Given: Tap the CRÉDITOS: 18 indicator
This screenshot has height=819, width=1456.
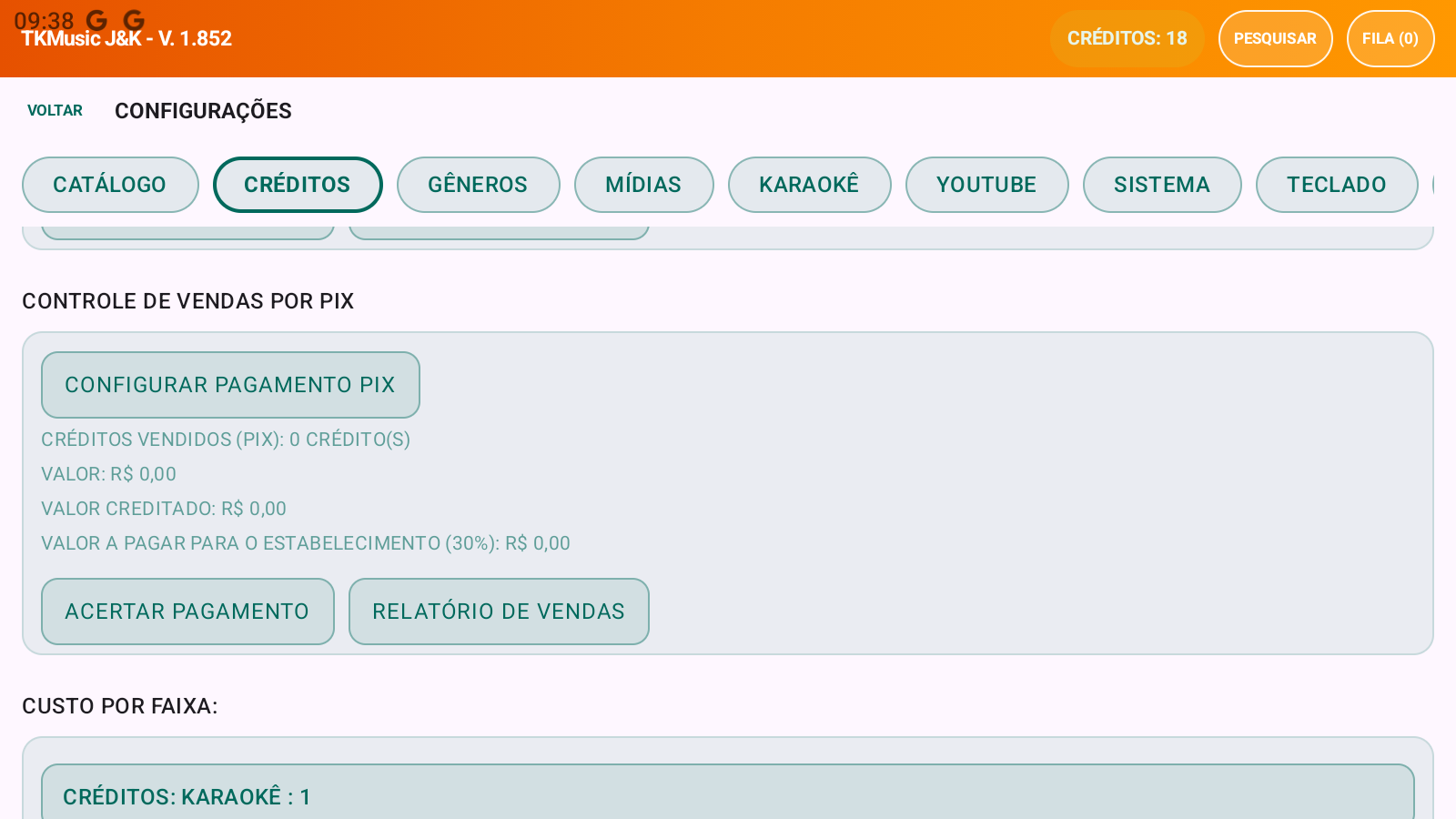Looking at the screenshot, I should click(x=1127, y=38).
